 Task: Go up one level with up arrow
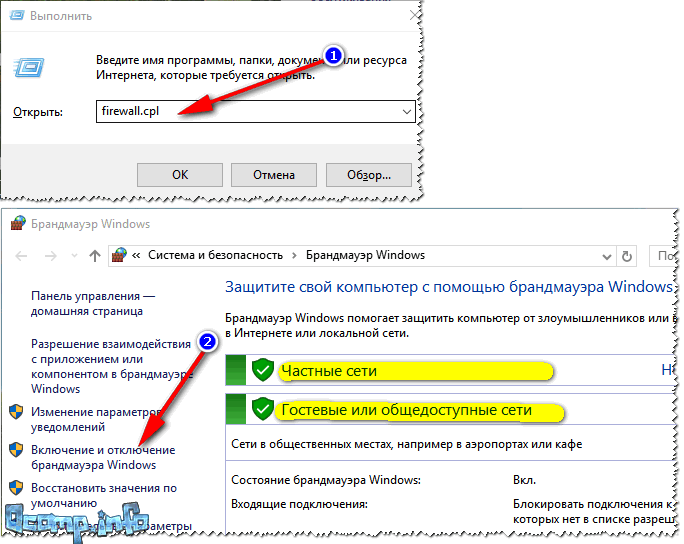[x=95, y=256]
